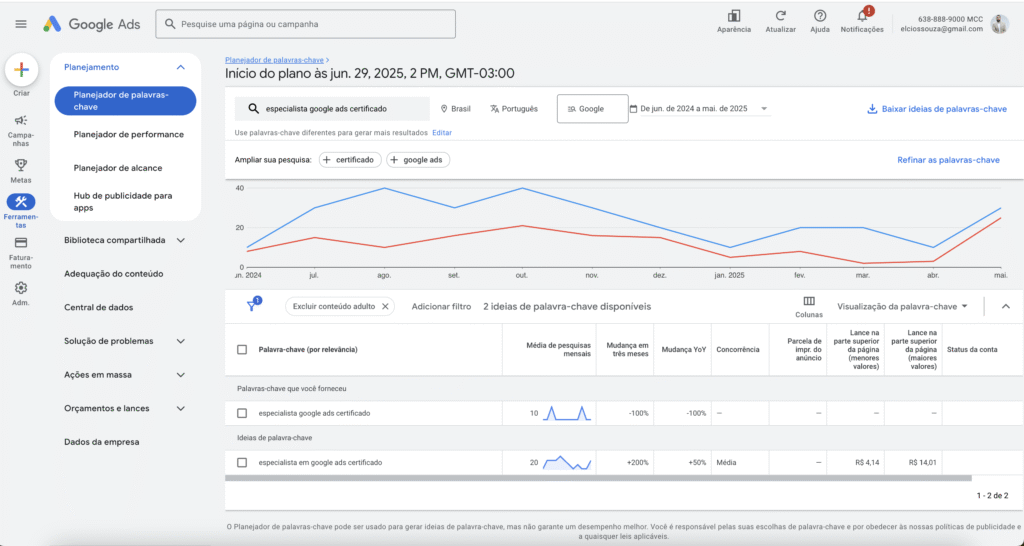The height and width of the screenshot is (546, 1024).
Task: Open the Ajuda help icon
Action: click(820, 16)
